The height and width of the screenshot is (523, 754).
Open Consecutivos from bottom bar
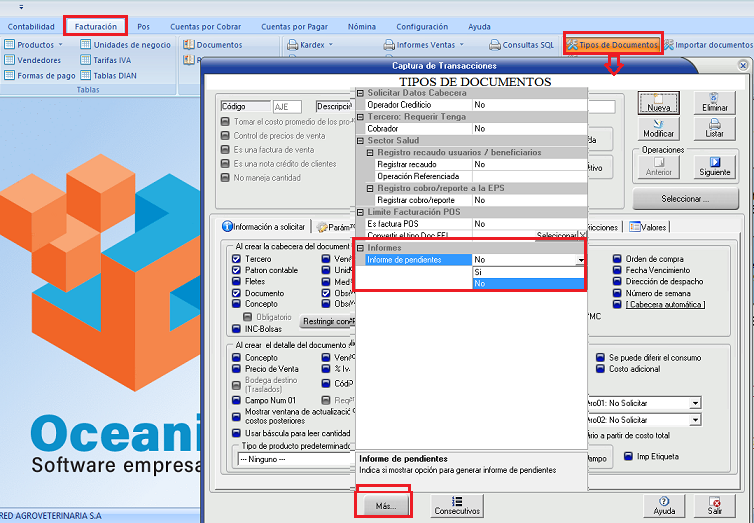[x=457, y=505]
